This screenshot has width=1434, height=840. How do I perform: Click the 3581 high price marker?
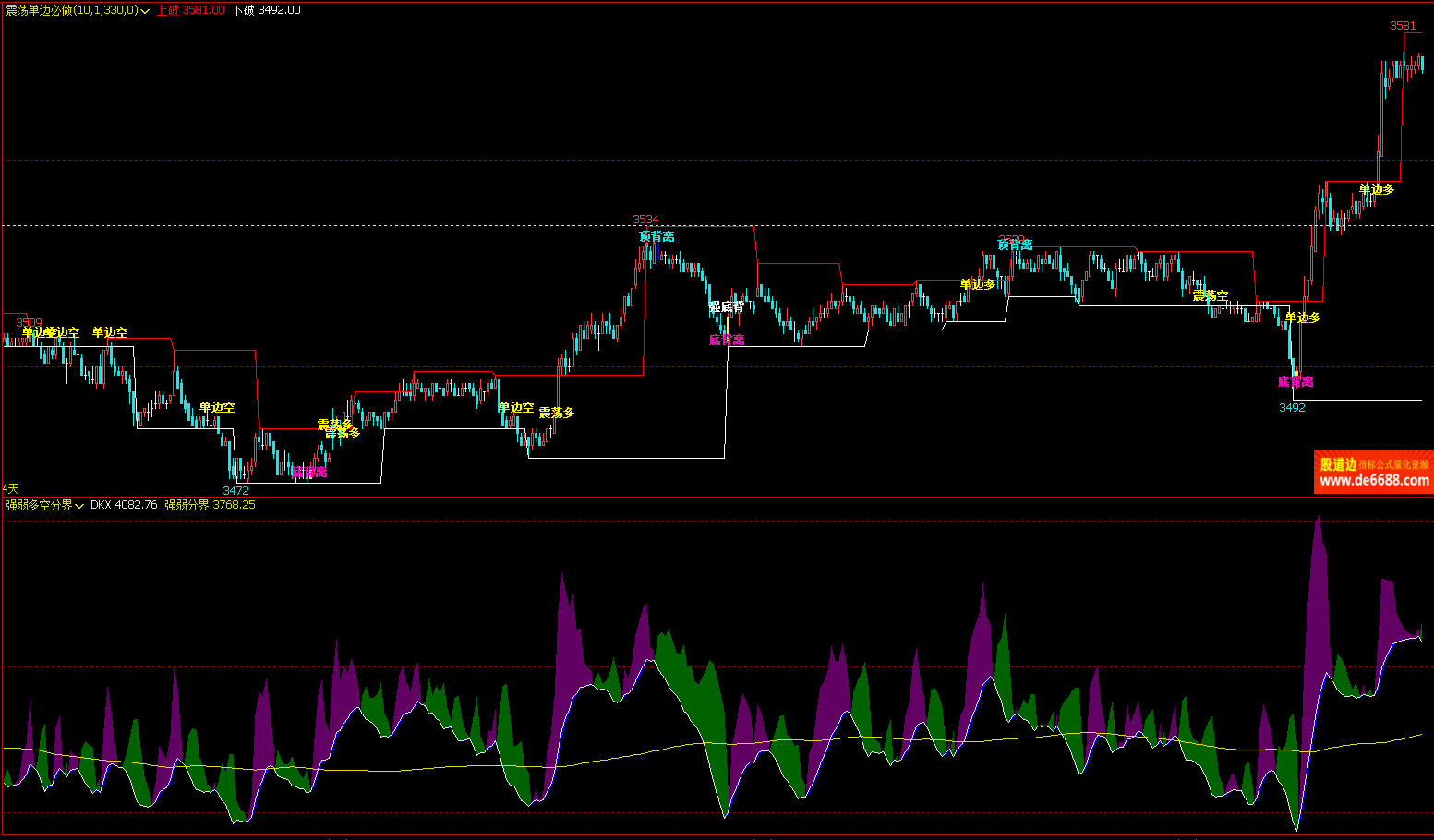tap(1403, 26)
